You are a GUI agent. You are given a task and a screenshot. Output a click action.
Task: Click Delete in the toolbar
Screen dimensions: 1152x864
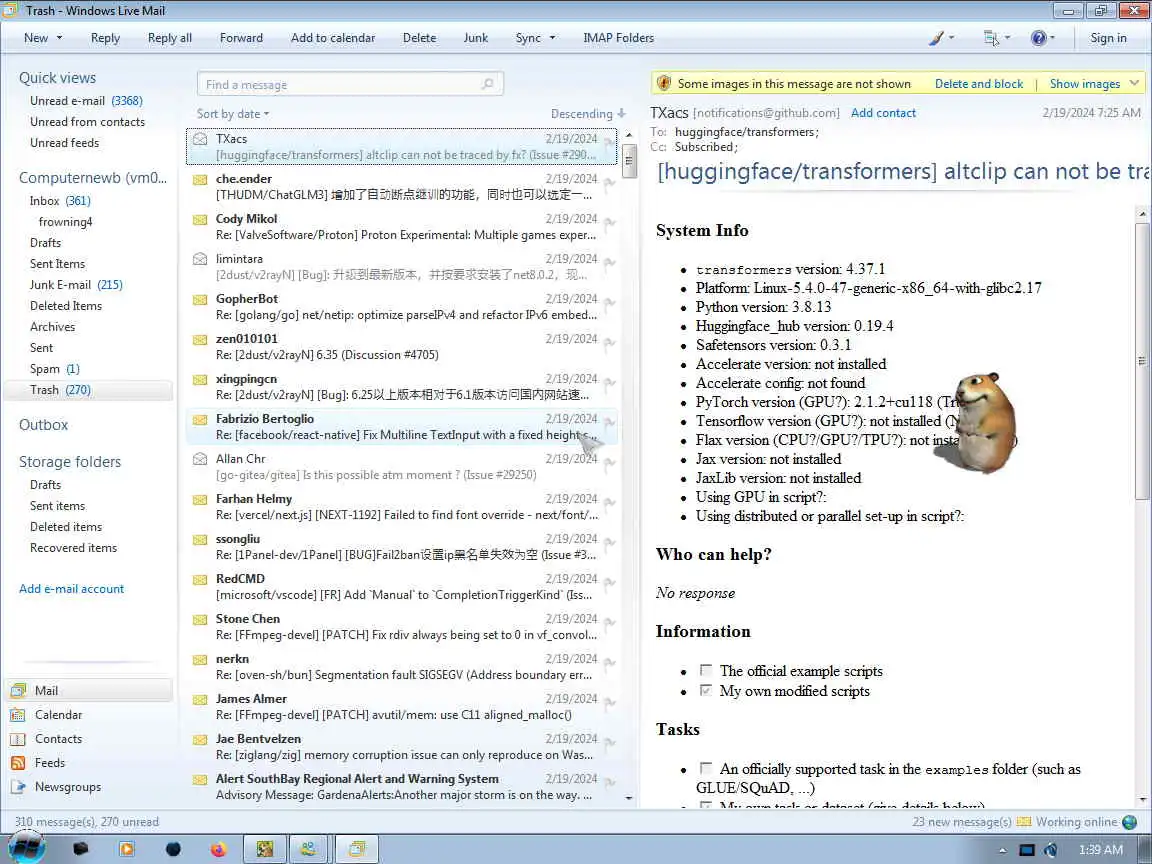coord(419,37)
